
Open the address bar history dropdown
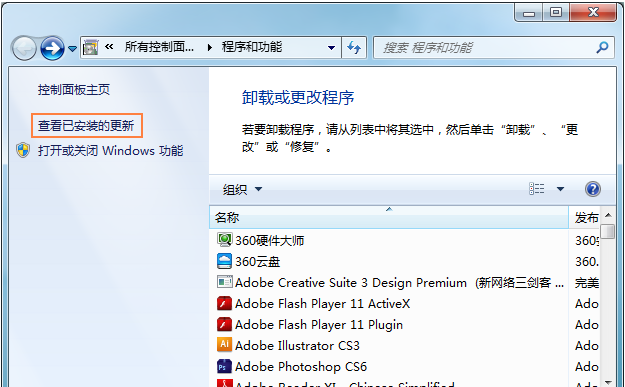click(331, 48)
